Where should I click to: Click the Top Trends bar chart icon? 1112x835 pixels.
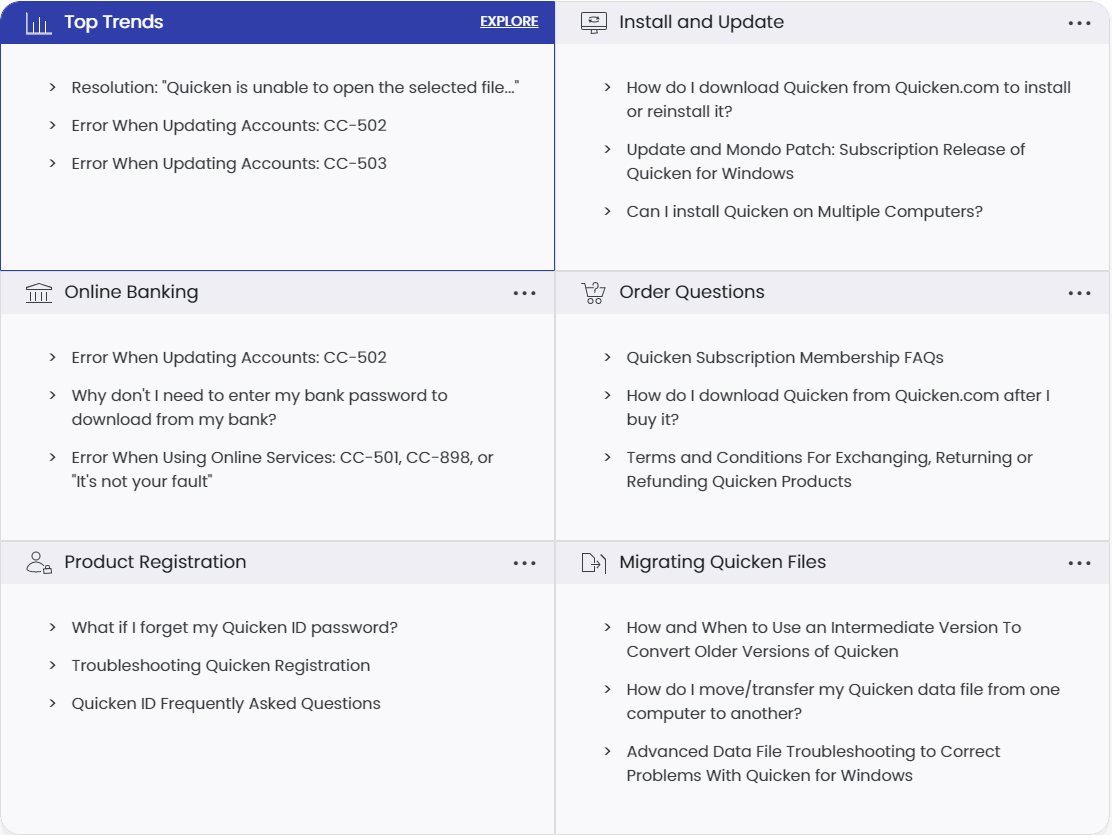(38, 23)
